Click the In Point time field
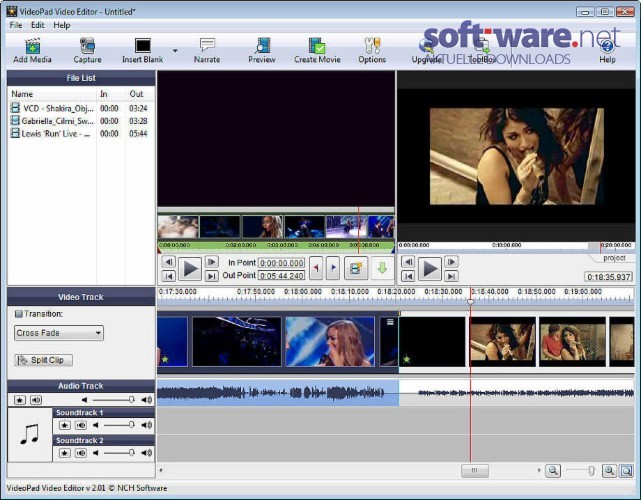 pyautogui.click(x=282, y=263)
